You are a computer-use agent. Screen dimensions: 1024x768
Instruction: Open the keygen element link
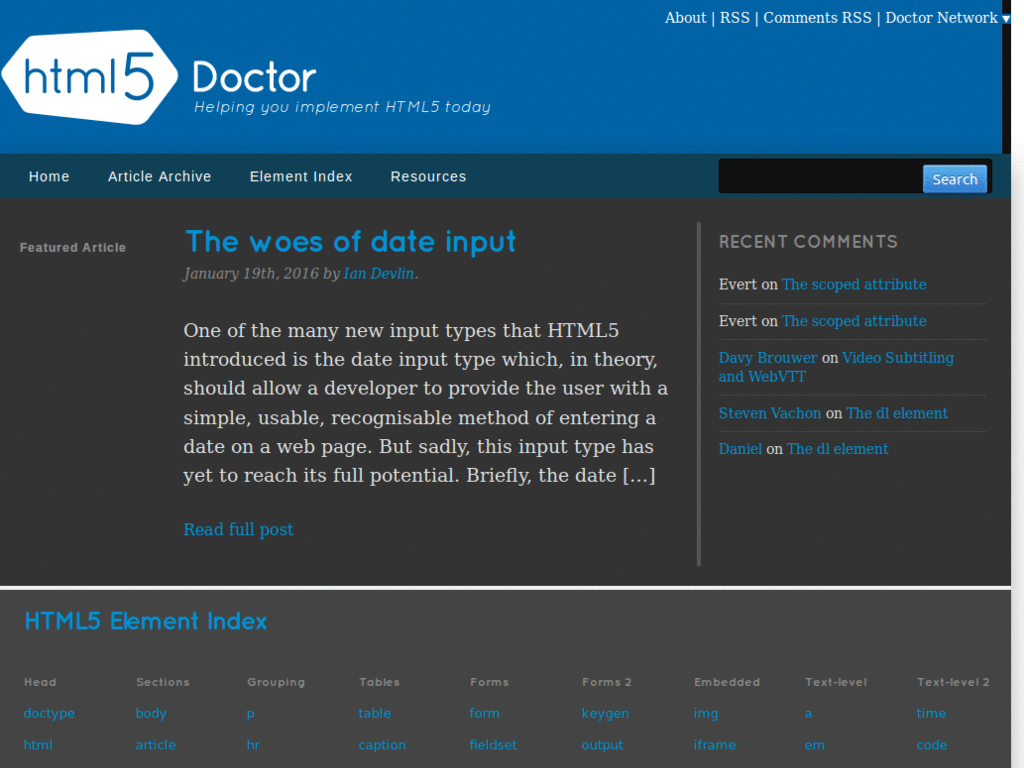(605, 713)
